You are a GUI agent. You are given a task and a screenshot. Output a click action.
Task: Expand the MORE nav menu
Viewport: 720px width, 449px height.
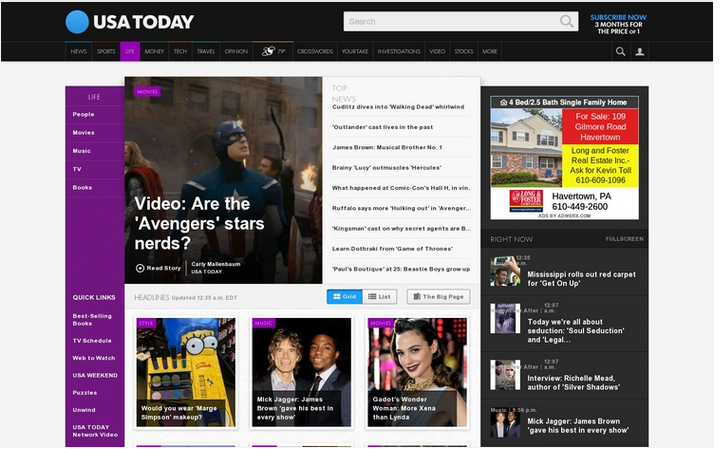(x=490, y=51)
